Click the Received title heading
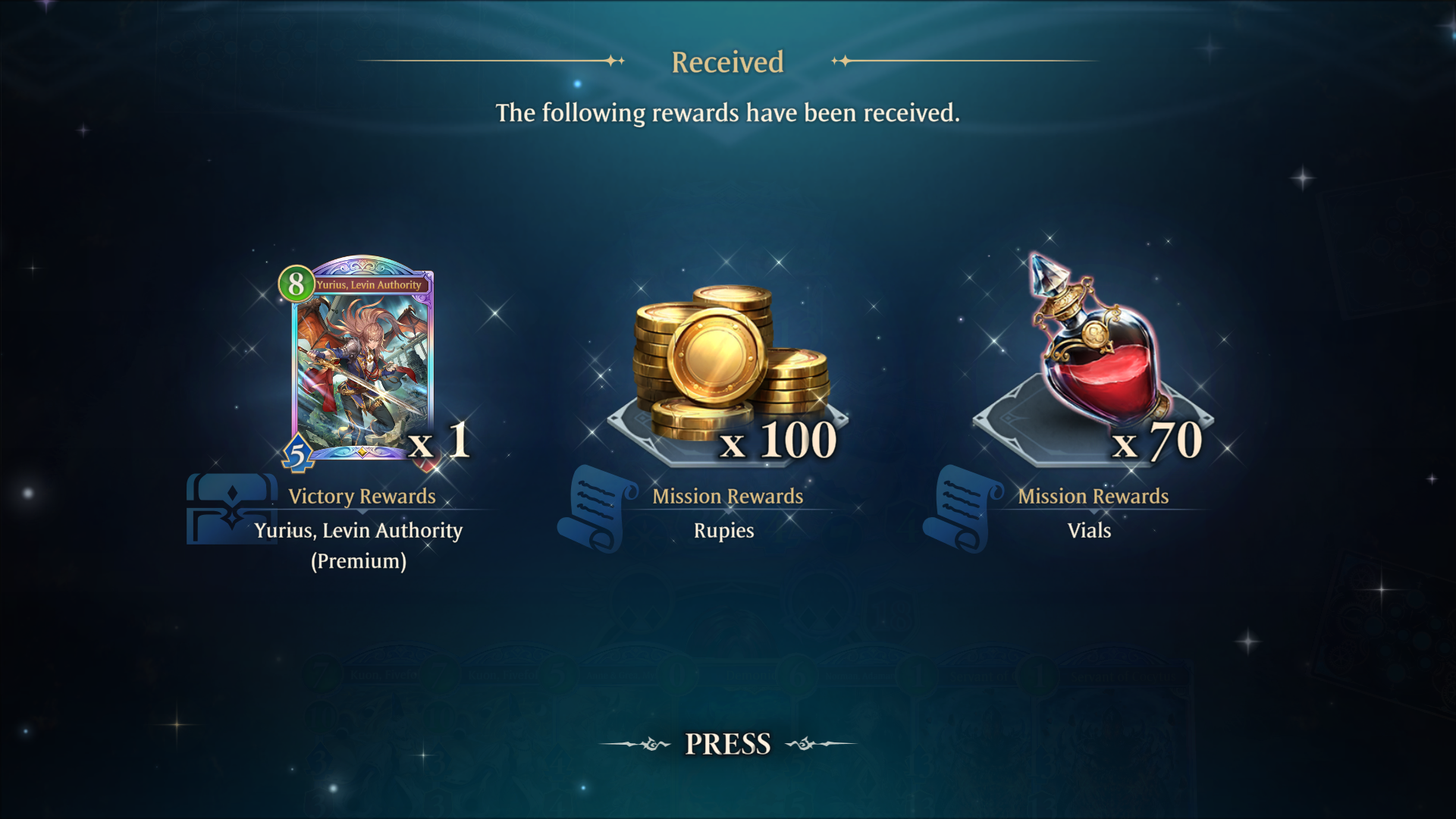 (727, 62)
